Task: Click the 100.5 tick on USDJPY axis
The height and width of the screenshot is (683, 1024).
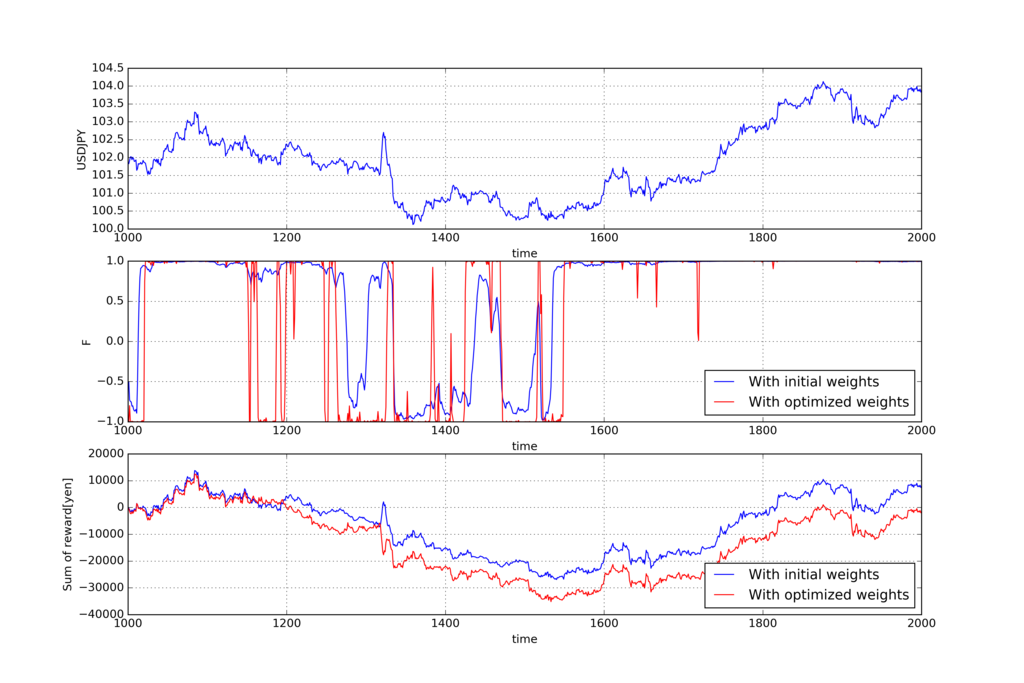Action: (107, 211)
